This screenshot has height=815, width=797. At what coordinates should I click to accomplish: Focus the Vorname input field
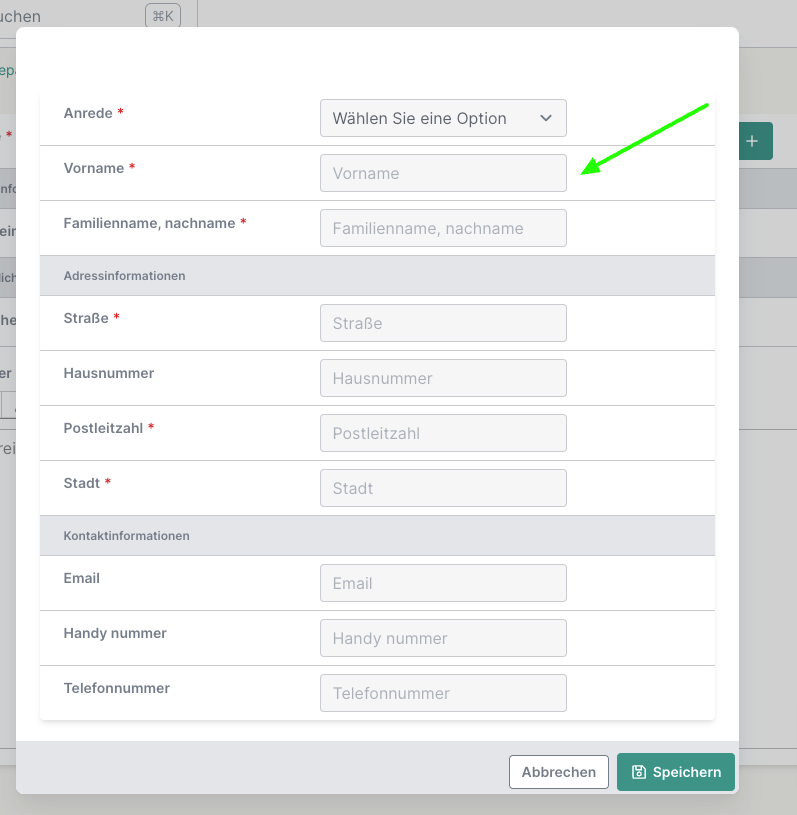tap(443, 173)
